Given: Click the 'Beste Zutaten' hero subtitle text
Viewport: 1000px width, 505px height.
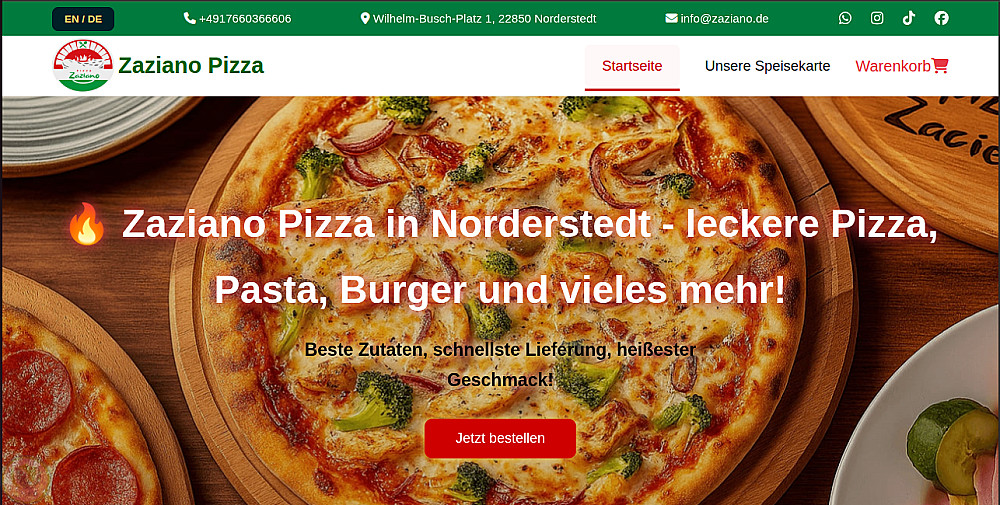Looking at the screenshot, I should (x=500, y=365).
